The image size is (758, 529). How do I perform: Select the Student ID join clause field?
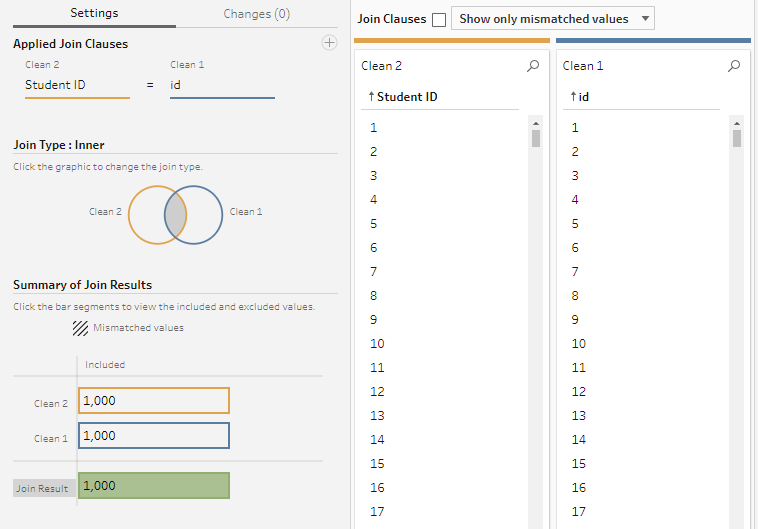point(77,86)
